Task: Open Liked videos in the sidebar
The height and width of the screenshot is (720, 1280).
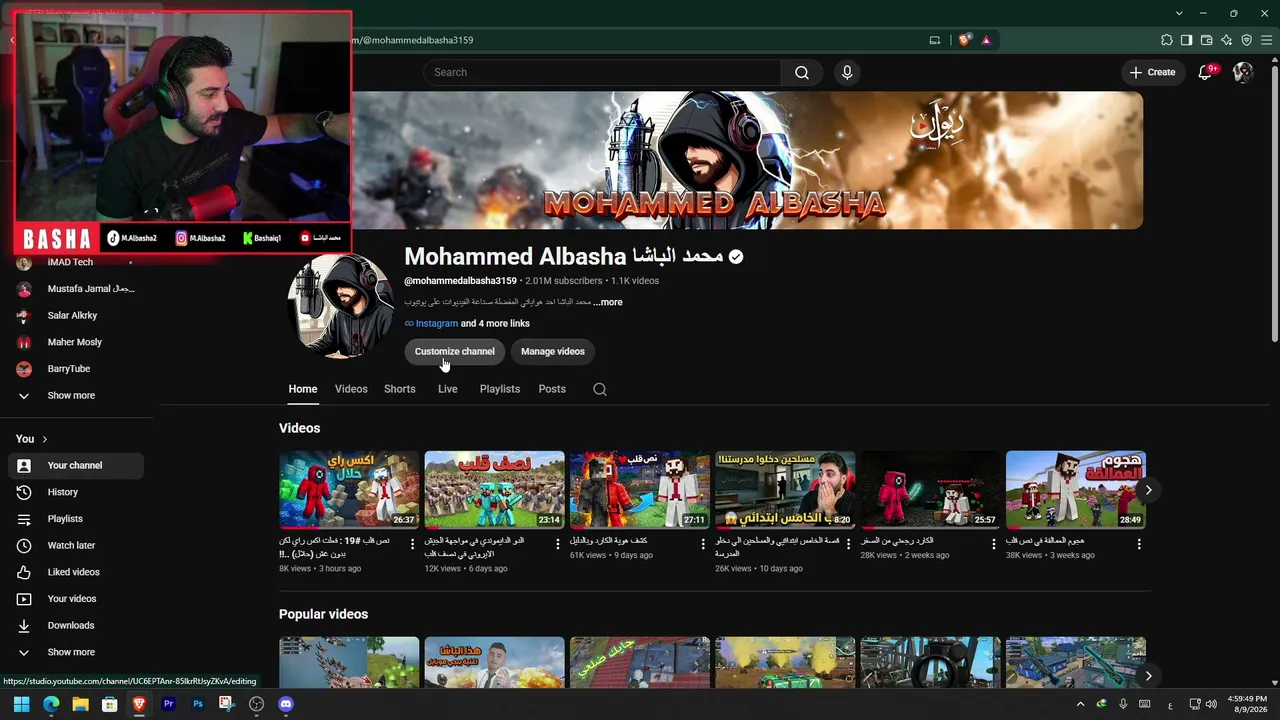Action: pyautogui.click(x=76, y=572)
